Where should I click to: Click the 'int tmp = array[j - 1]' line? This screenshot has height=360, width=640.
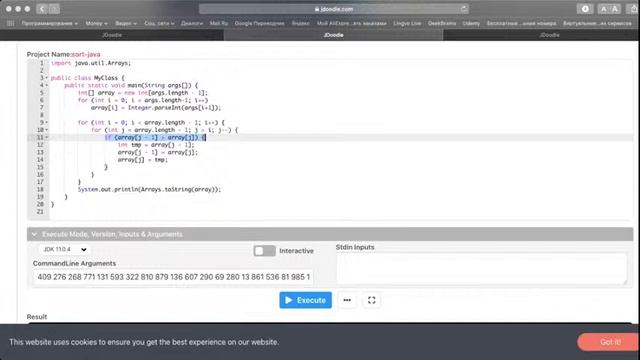pos(156,145)
